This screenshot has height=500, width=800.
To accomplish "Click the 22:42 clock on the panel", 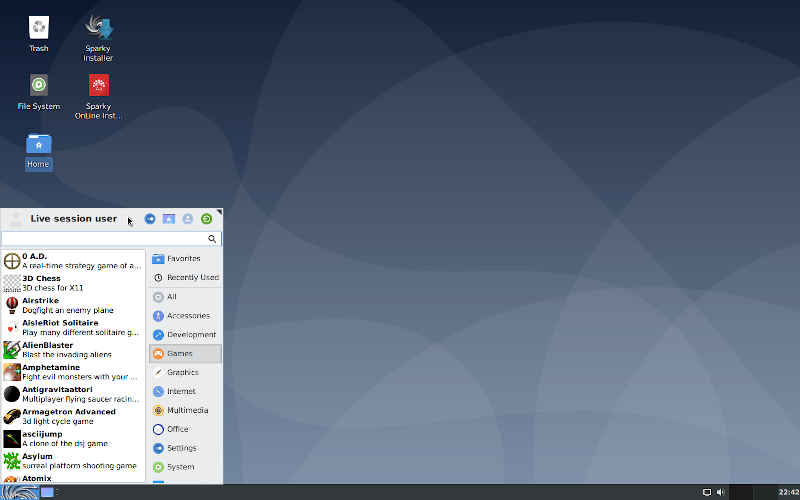I will 789,492.
